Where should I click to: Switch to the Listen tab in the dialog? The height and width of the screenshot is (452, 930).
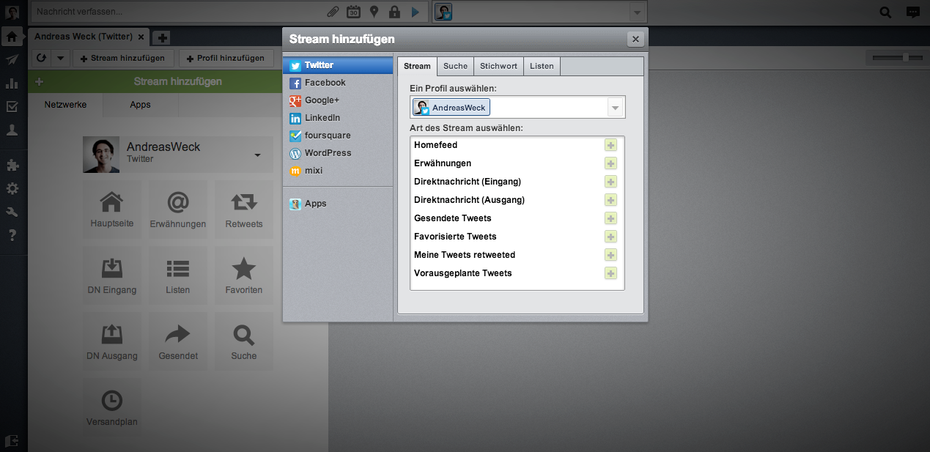(542, 66)
